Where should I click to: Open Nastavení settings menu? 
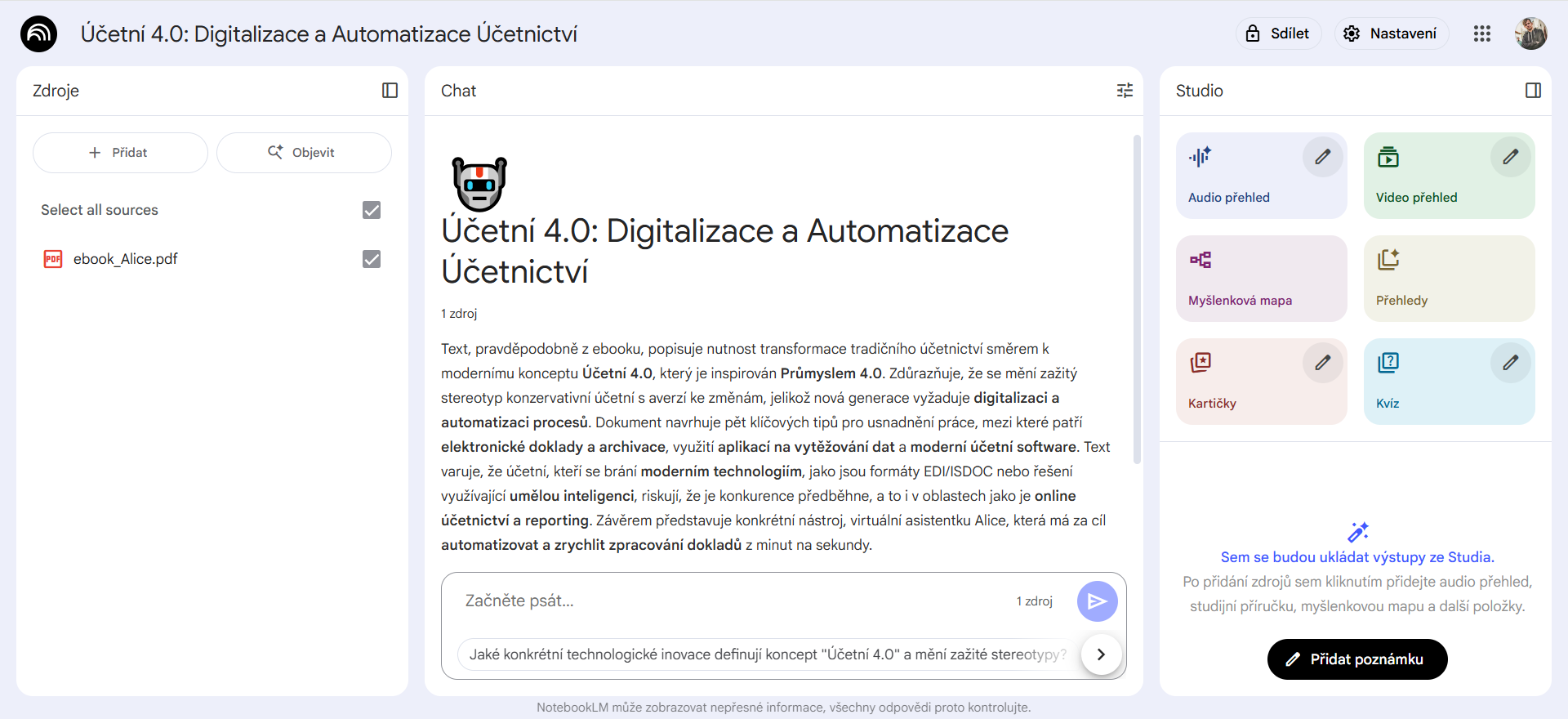tap(1392, 33)
